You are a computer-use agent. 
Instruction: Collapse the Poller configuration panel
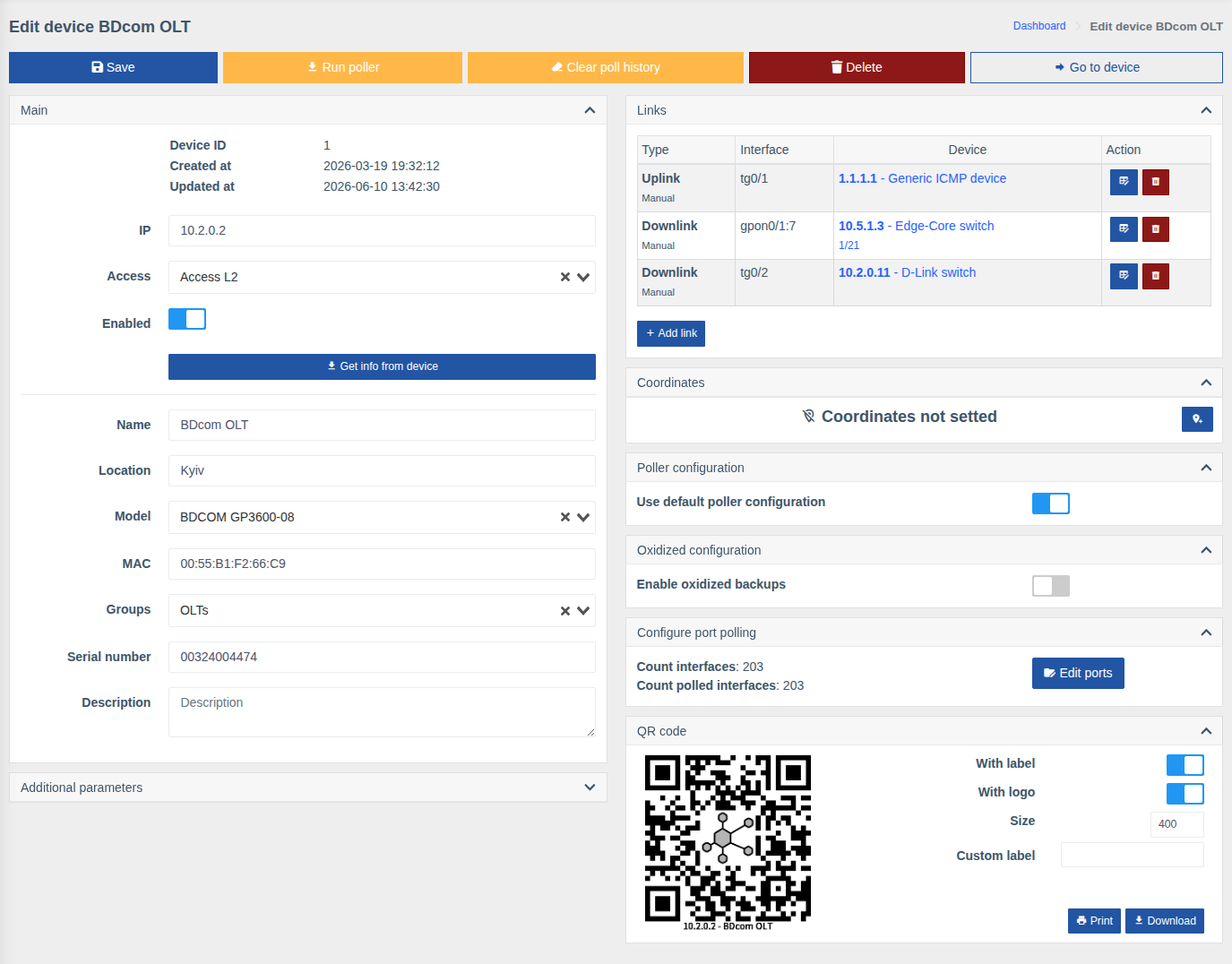click(x=1206, y=468)
